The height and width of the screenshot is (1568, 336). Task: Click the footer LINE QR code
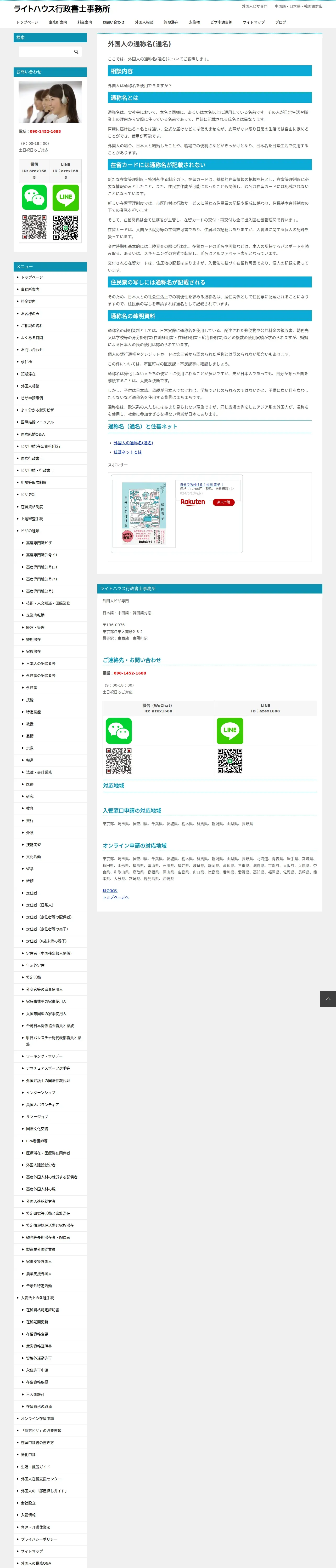(x=230, y=761)
